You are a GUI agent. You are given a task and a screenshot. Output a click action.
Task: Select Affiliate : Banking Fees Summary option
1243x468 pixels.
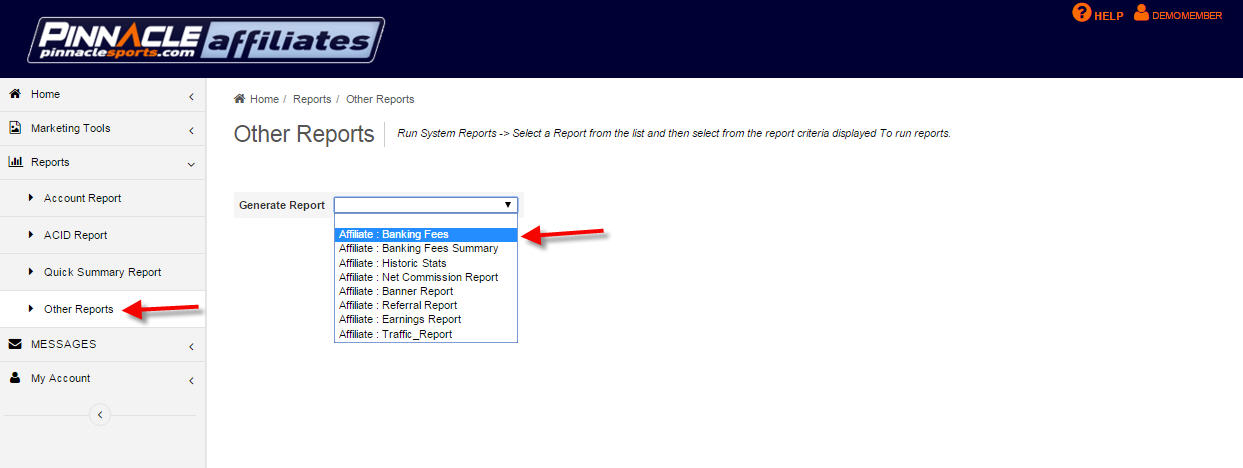click(426, 249)
